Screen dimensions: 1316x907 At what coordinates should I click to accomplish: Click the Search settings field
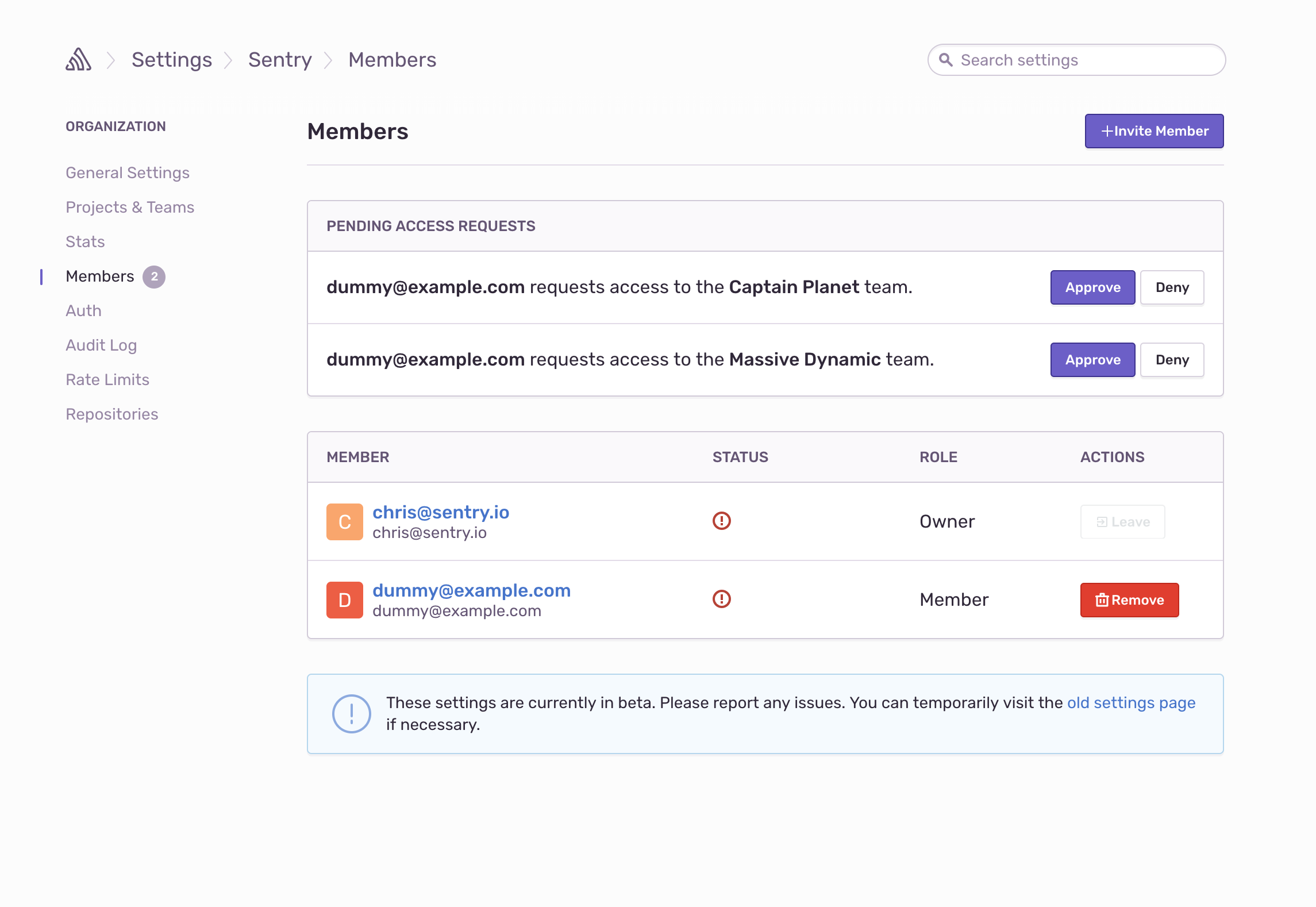[1086, 60]
